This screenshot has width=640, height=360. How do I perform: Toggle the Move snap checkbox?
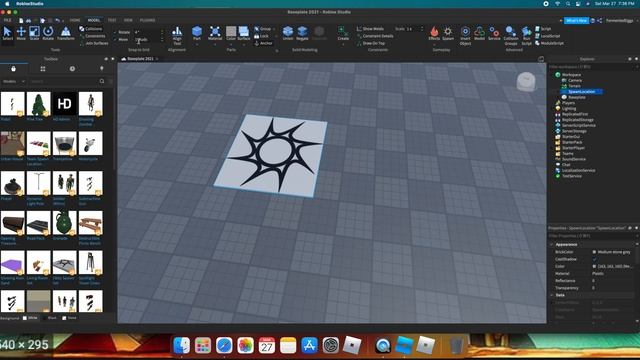tap(116, 40)
